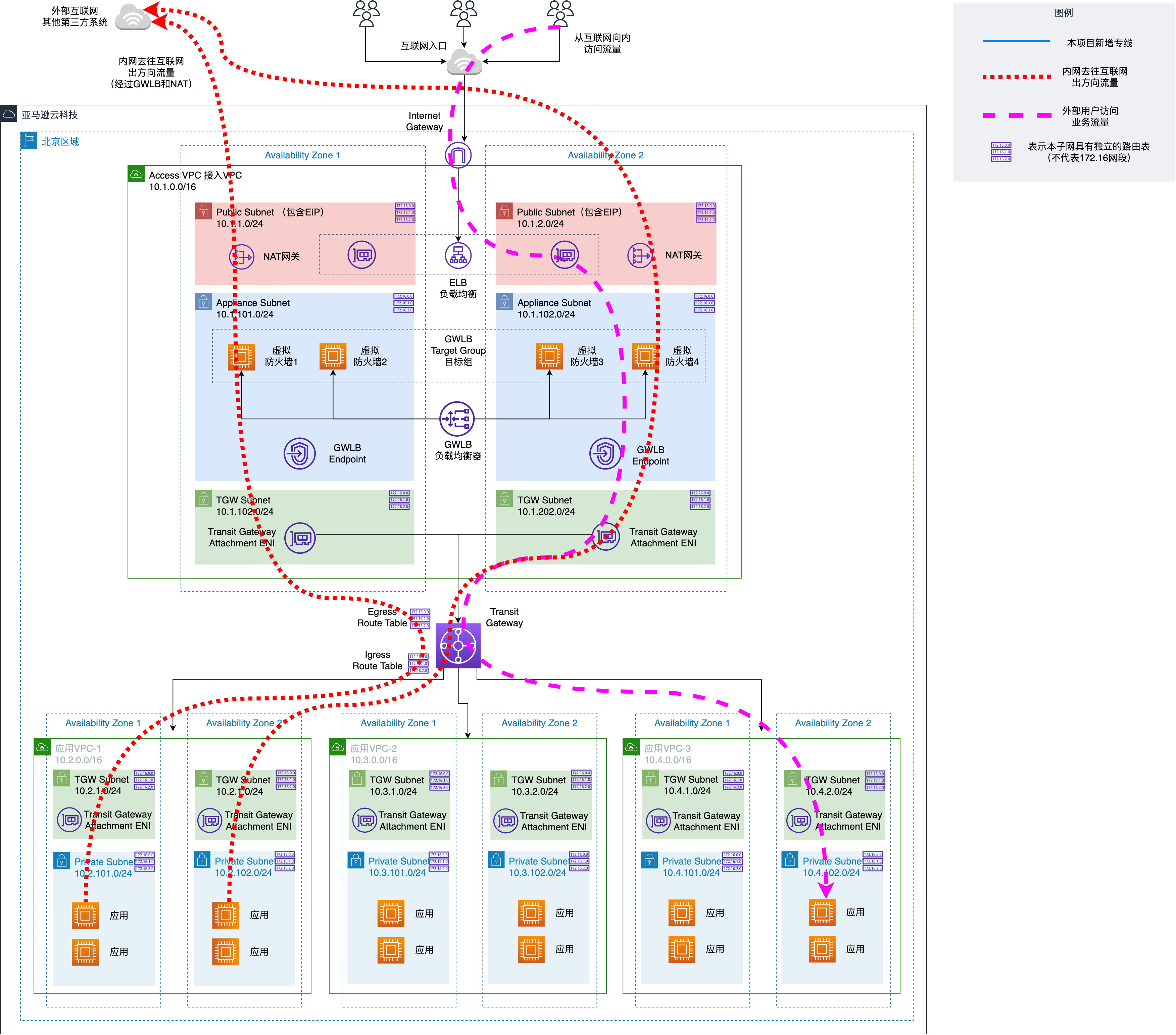Click the external internet third-party cloud icon
This screenshot has width=1176, height=1035.
(133, 16)
